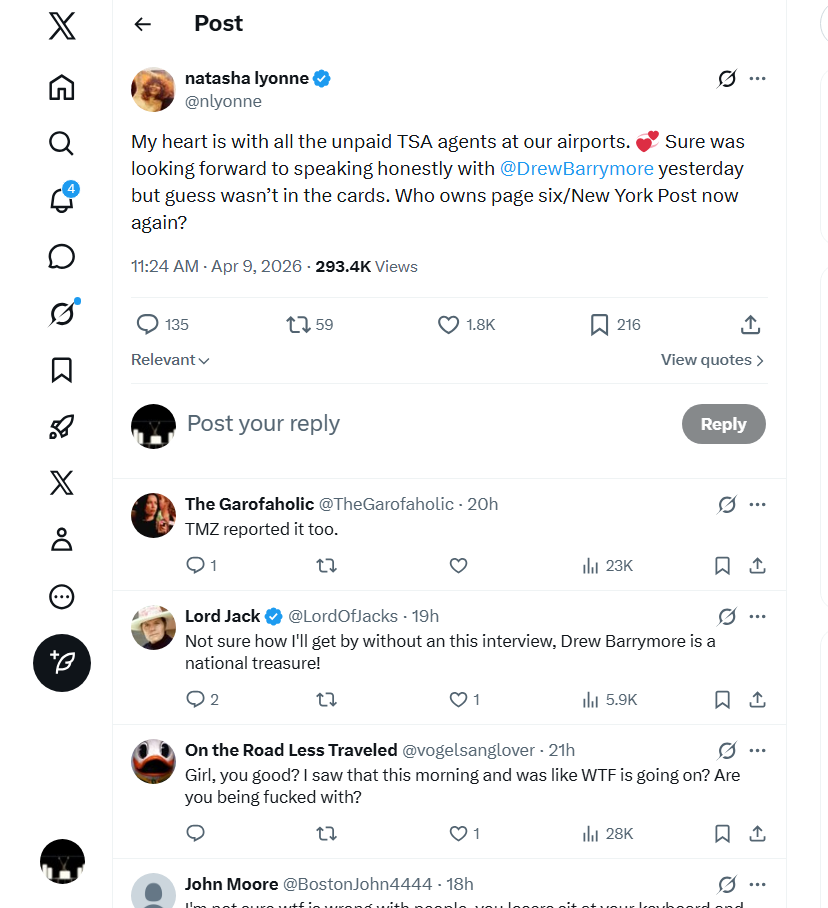Open the @DrewBarrymore mention link

pos(576,168)
